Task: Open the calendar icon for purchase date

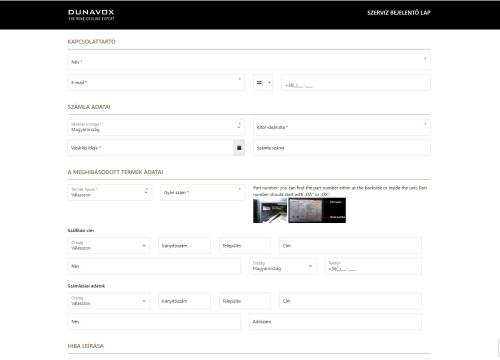Action: 239,148
